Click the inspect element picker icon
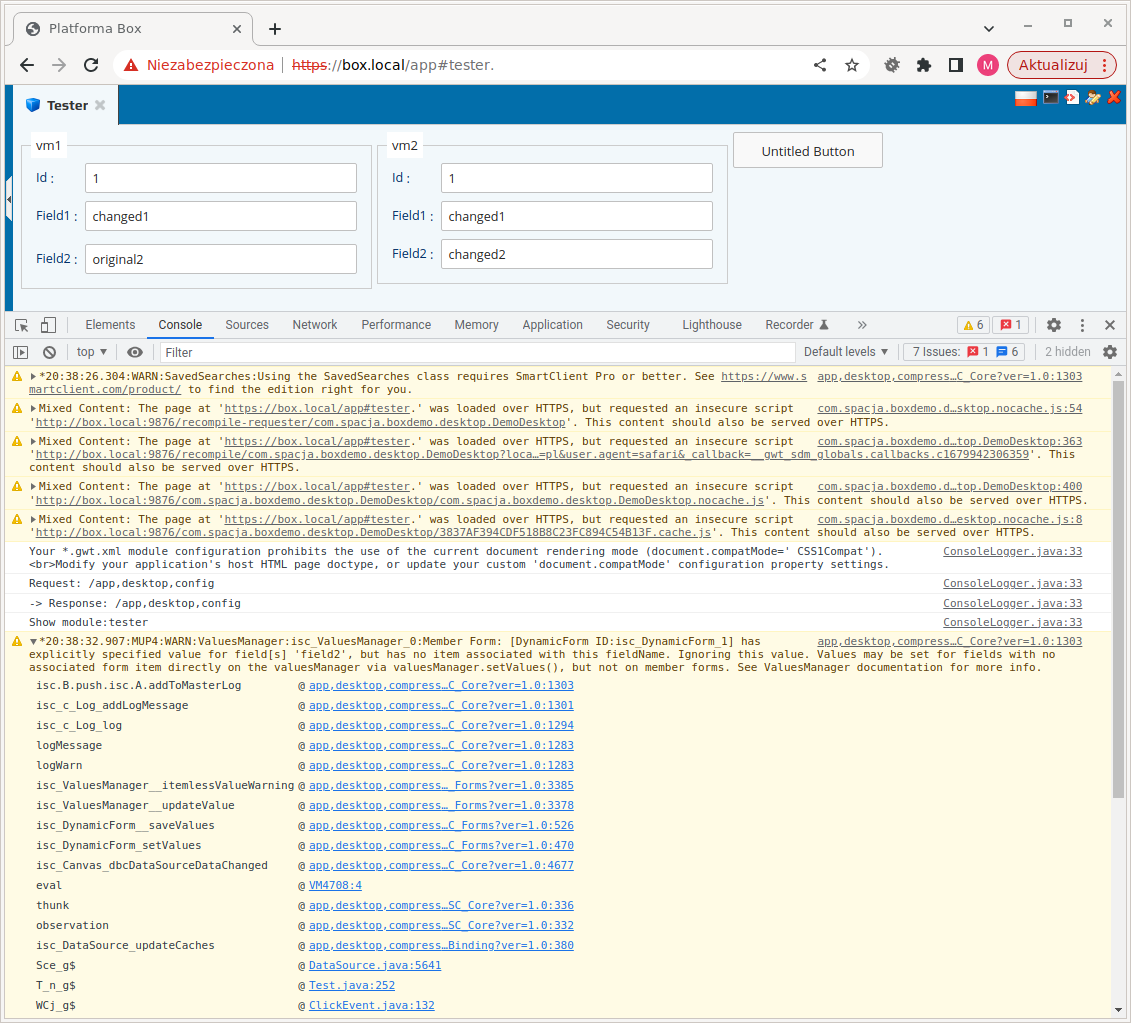Image resolution: width=1131 pixels, height=1023 pixels. [x=21, y=325]
